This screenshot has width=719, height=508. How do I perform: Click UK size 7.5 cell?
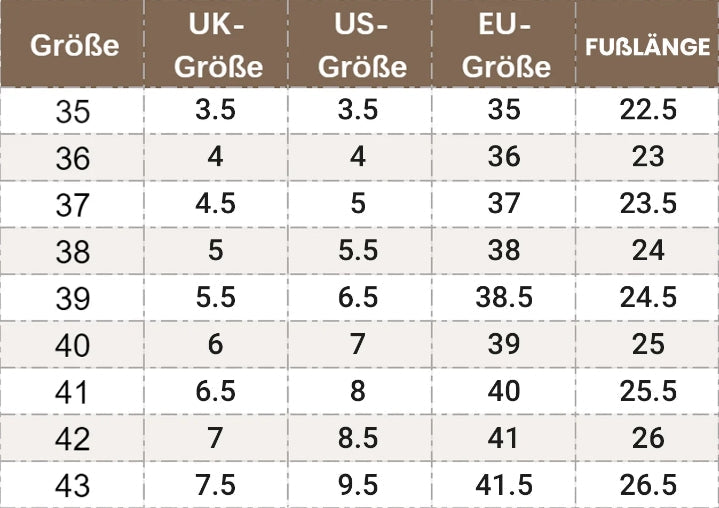pyautogui.click(x=216, y=484)
